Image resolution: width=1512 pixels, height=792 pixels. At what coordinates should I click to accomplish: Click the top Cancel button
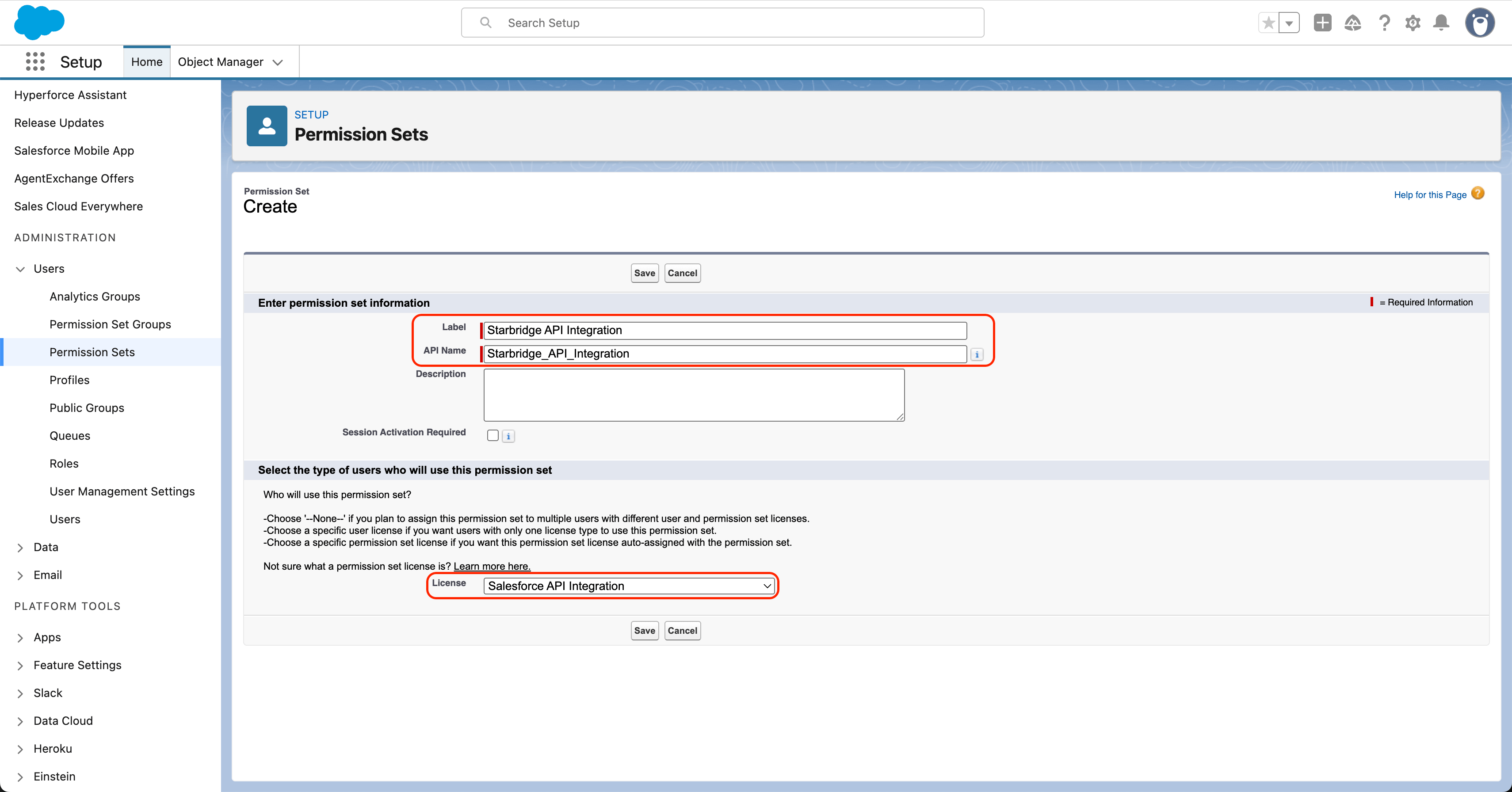click(x=682, y=273)
